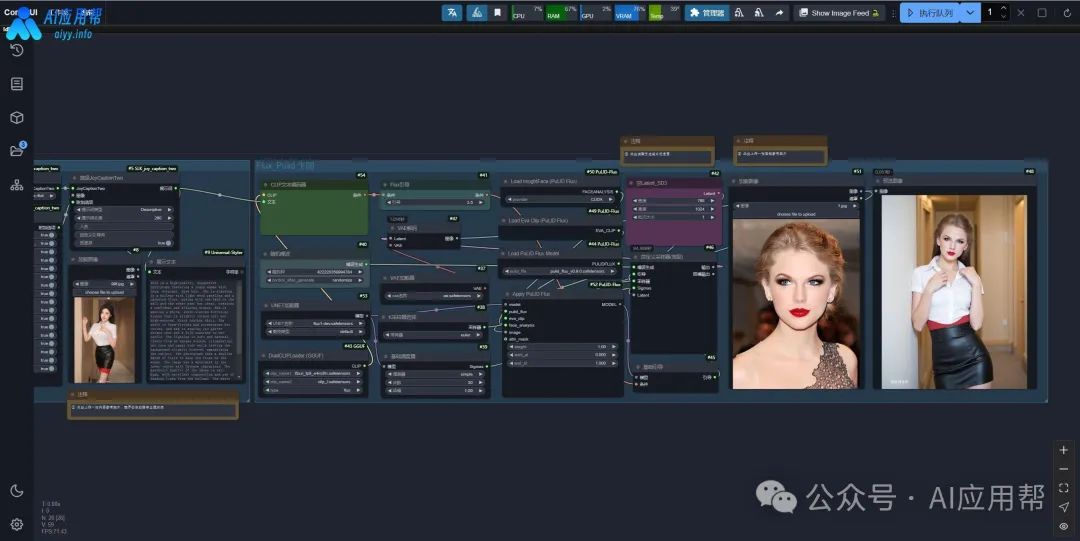Click the #43 GGUF node badge

click(x=354, y=346)
